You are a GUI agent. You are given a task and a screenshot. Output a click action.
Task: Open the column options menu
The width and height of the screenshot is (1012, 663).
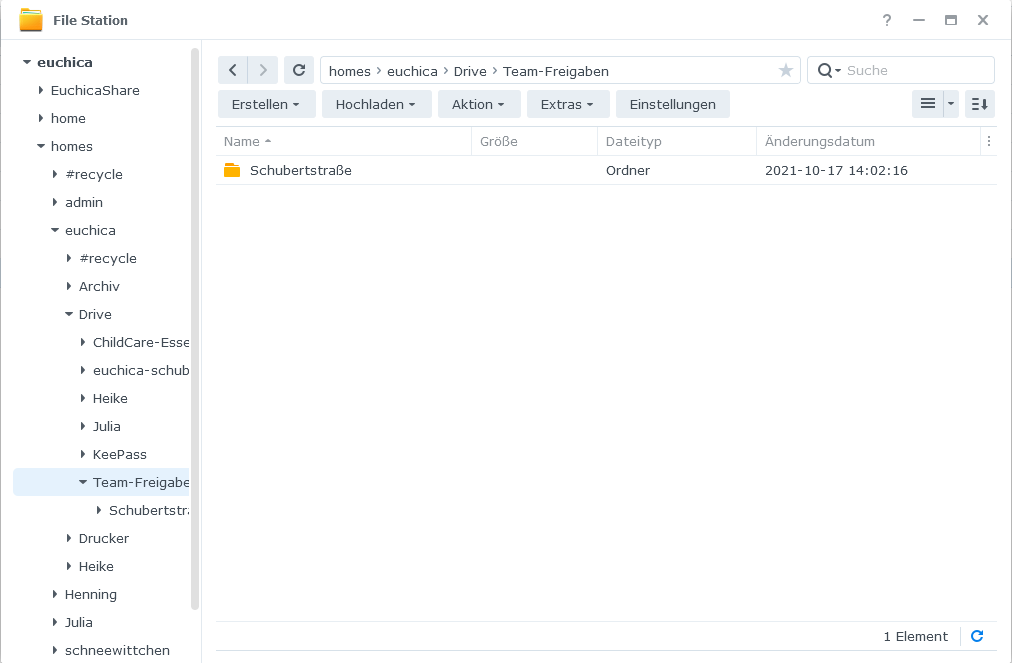[988, 142]
